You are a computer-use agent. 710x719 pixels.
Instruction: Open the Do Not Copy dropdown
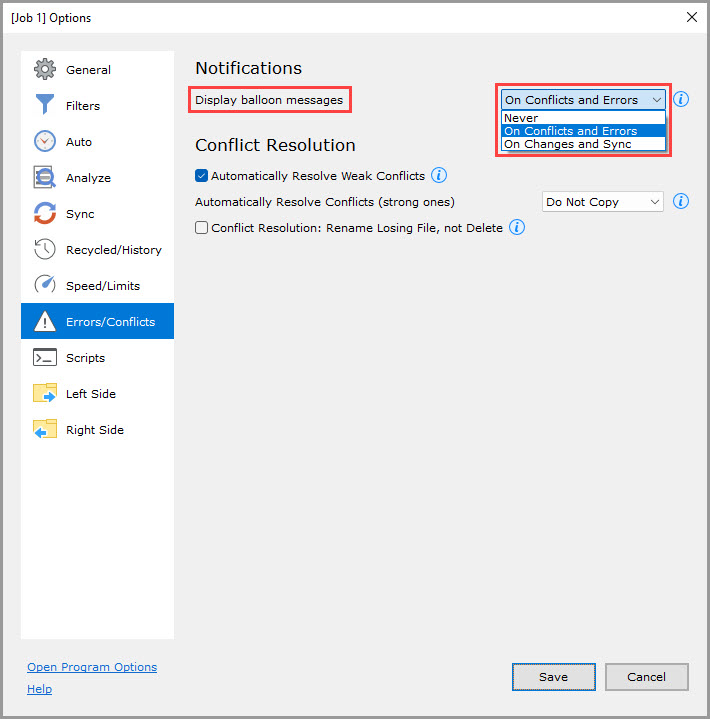(602, 202)
